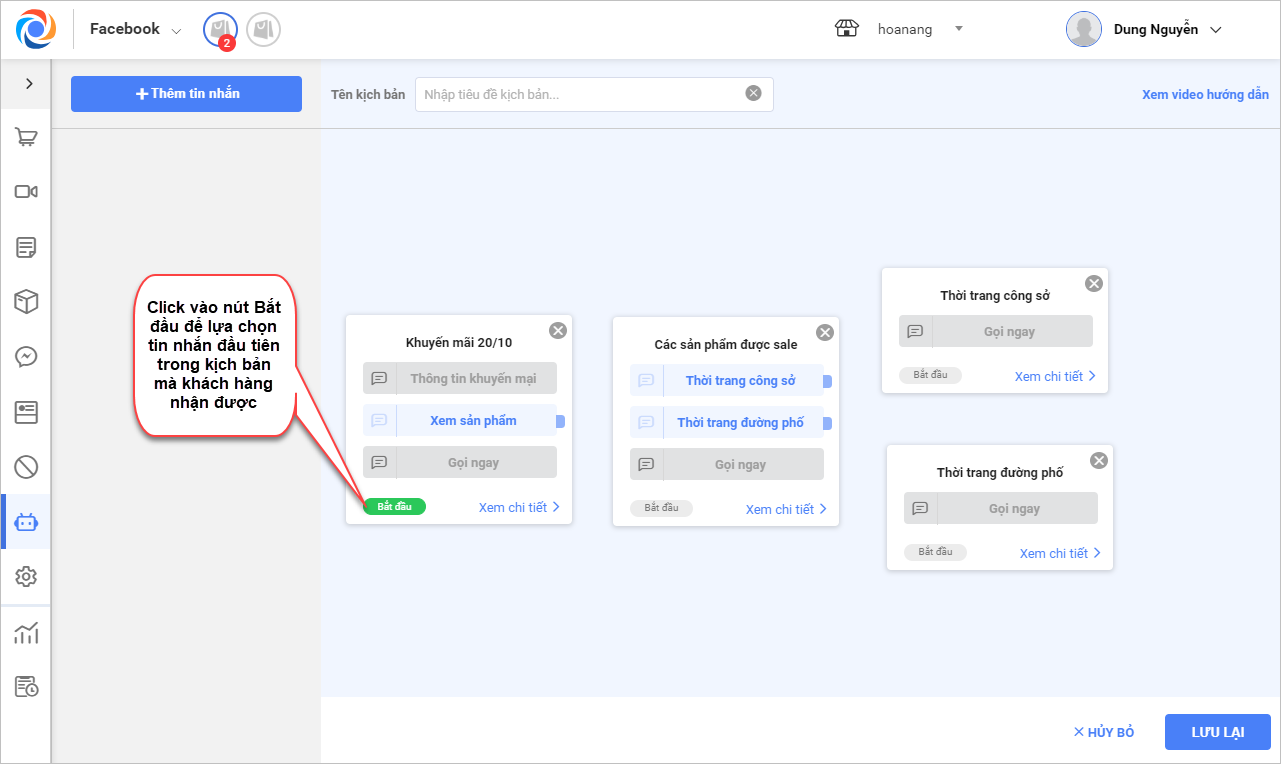Toggle Bắt đầu on Thời trang công sở card

[930, 376]
